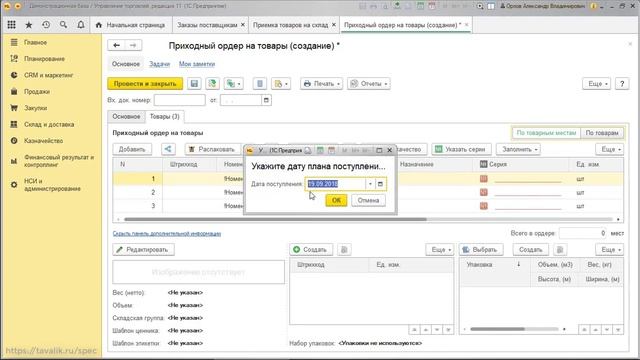640x360 pixels.
Task: Click the document list icon in toolbar
Action: click(x=260, y=84)
